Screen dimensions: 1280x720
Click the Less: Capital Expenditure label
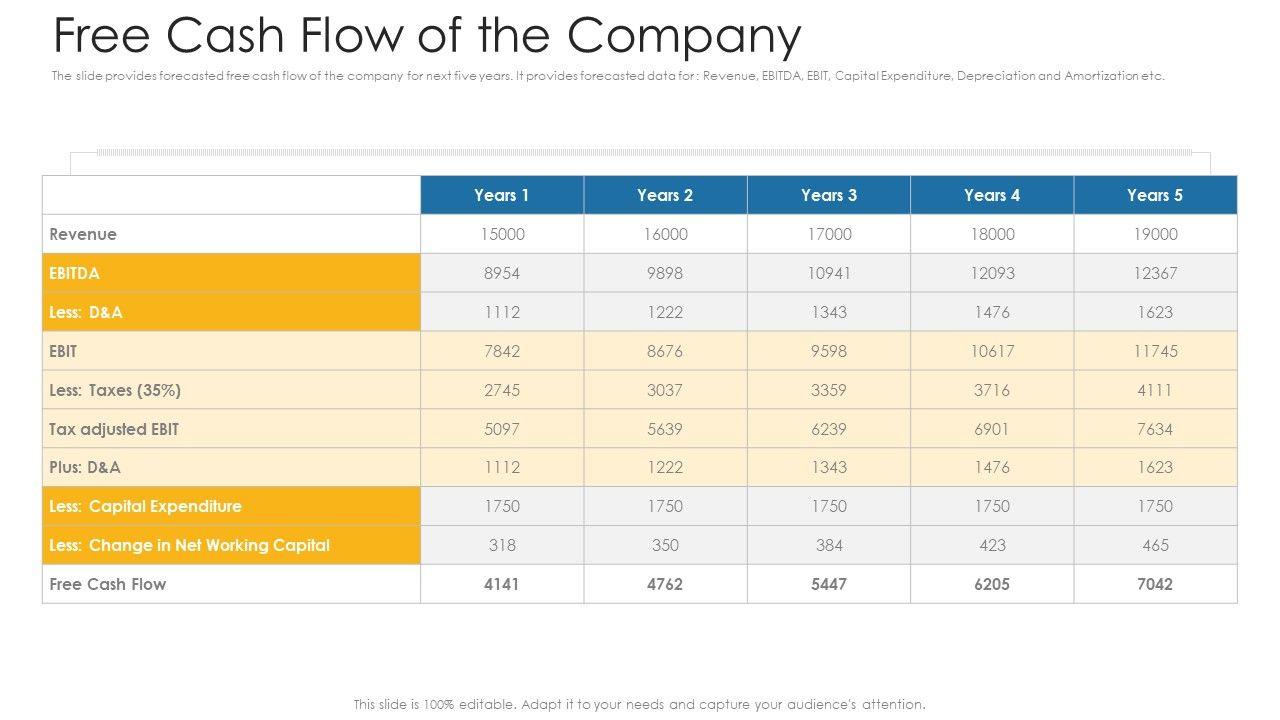pyautogui.click(x=145, y=506)
